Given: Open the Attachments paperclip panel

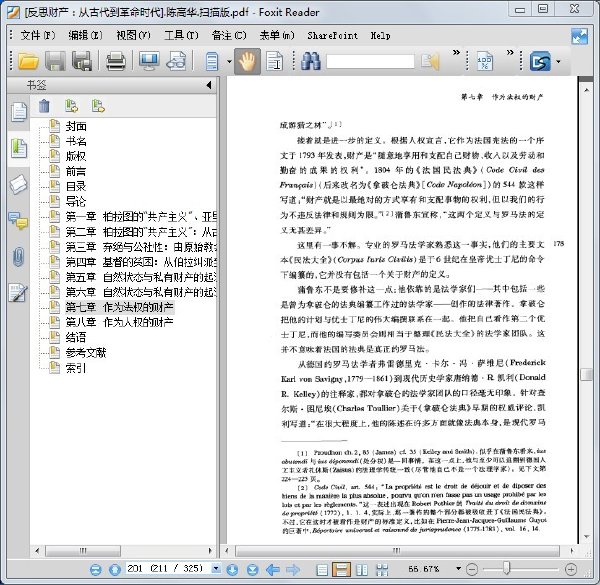Looking at the screenshot, I should click(18, 256).
